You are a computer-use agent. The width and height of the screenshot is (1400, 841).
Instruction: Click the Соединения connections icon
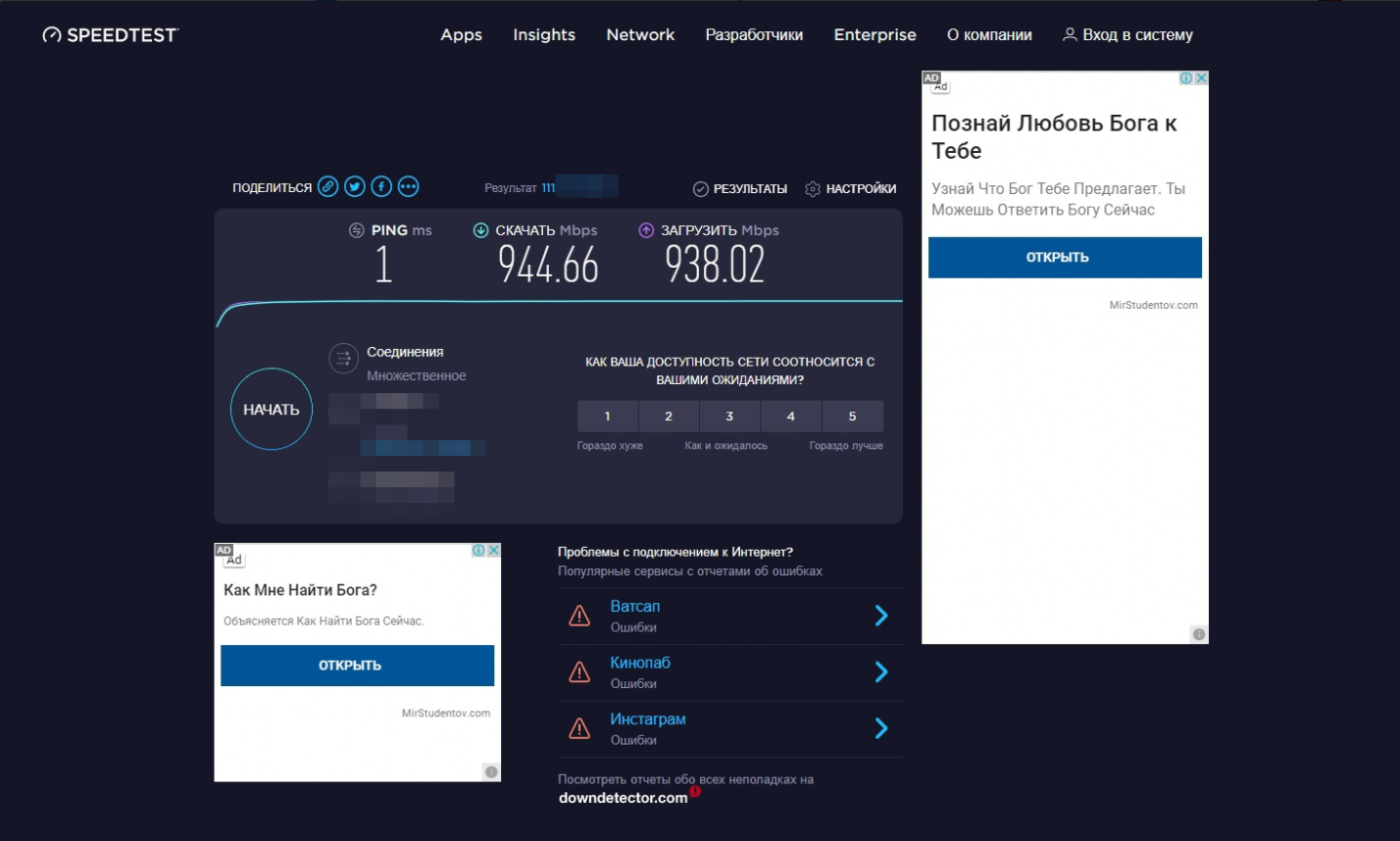point(343,358)
